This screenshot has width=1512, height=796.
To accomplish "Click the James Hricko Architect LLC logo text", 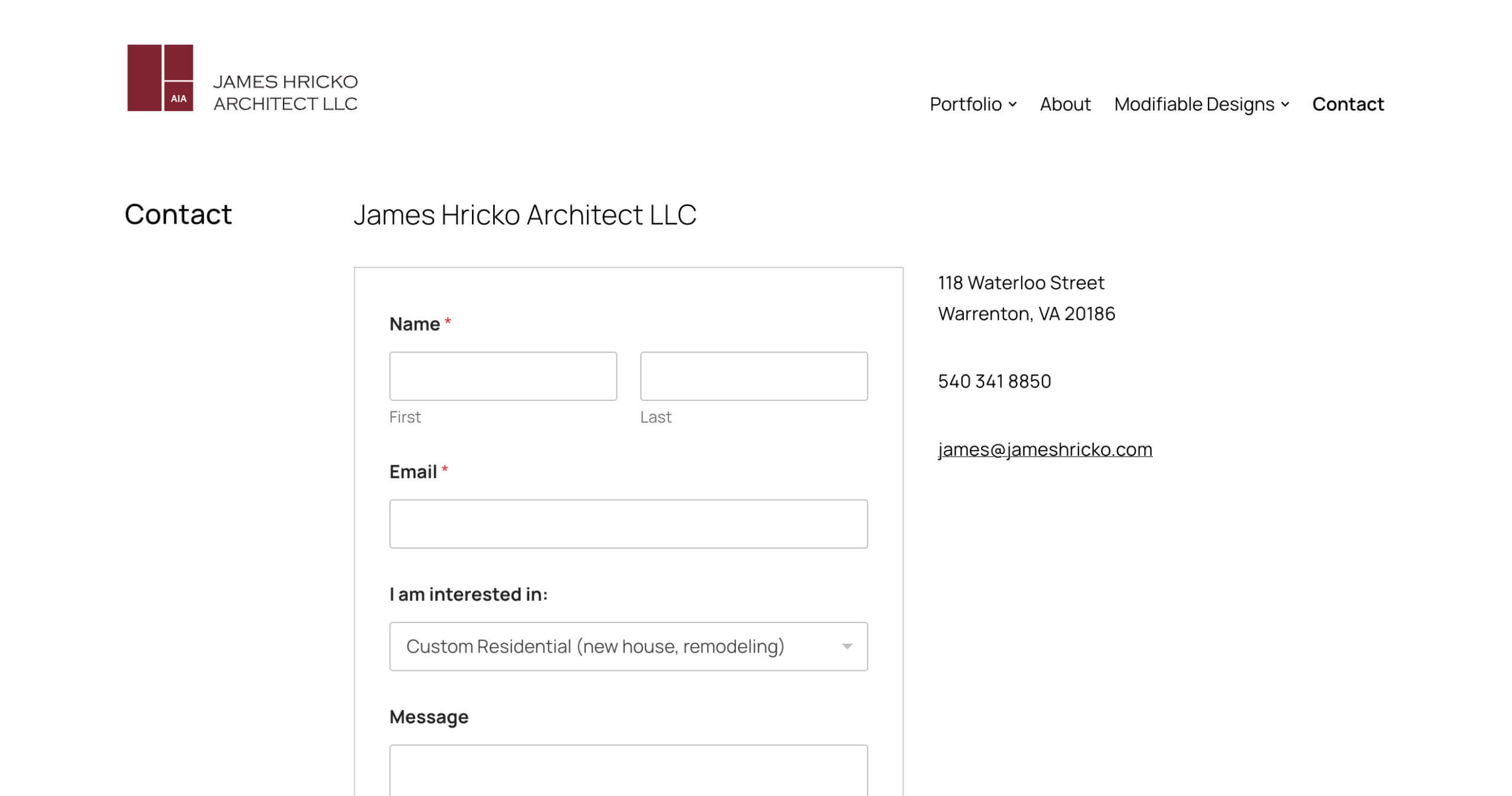I will [x=285, y=93].
